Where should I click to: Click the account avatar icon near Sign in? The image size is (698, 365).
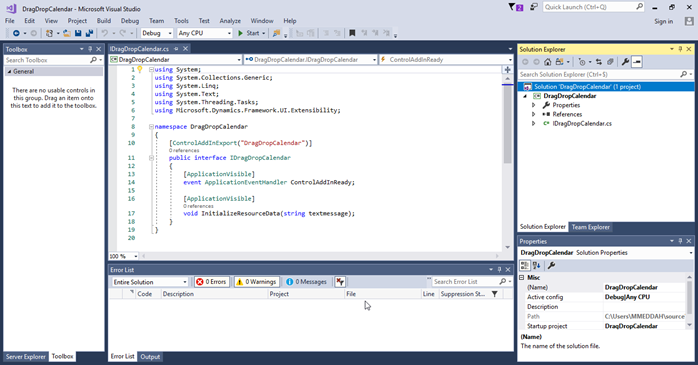(x=689, y=21)
